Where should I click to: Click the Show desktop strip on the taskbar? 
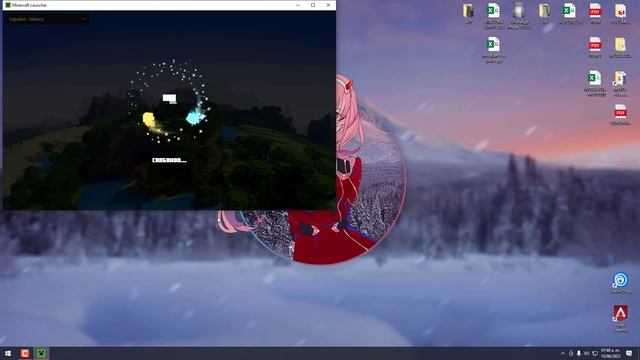638,353
